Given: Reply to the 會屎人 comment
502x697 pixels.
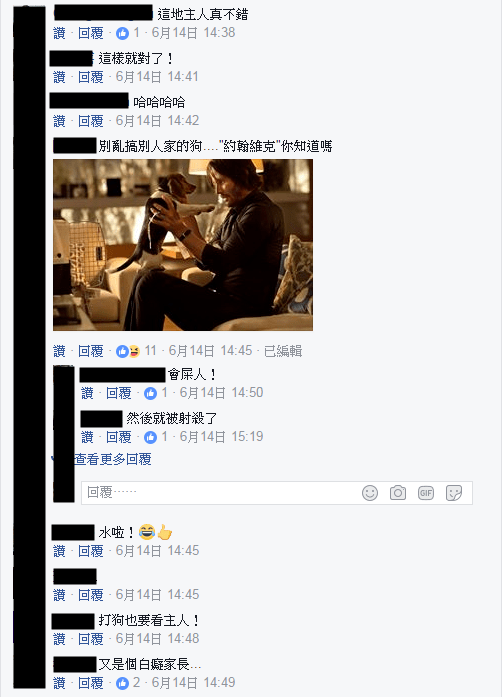Looking at the screenshot, I should pyautogui.click(x=119, y=393).
